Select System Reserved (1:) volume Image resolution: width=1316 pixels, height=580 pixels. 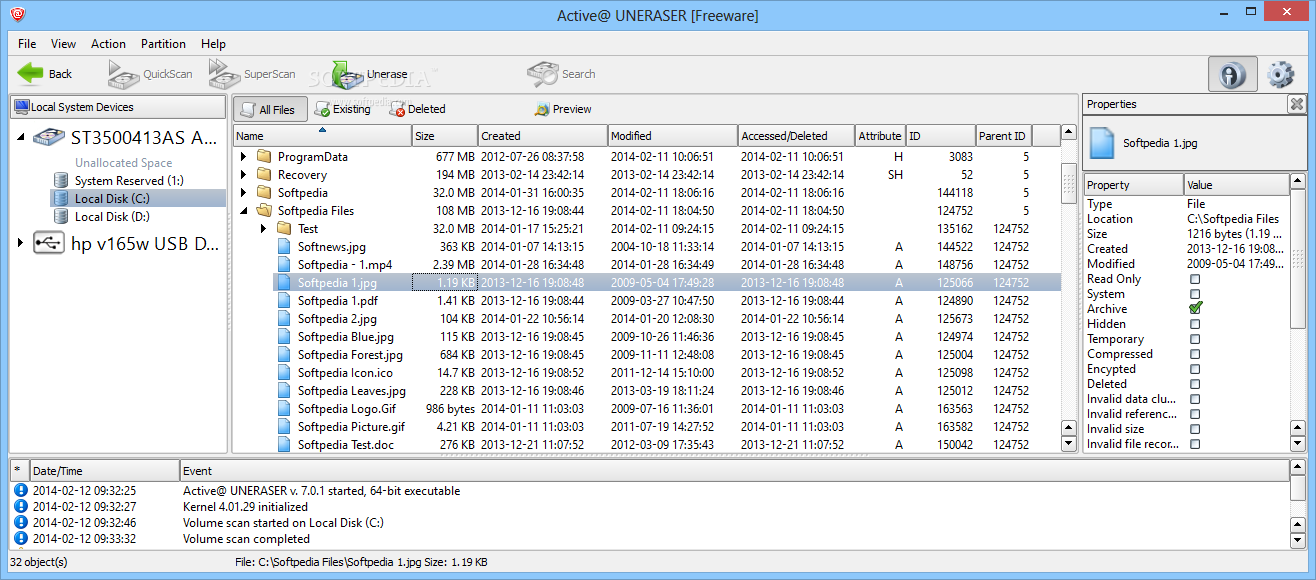[119, 181]
